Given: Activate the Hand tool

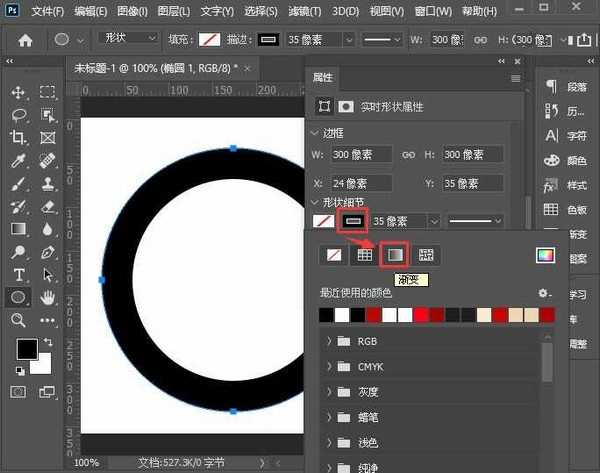Looking at the screenshot, I should click(47, 297).
